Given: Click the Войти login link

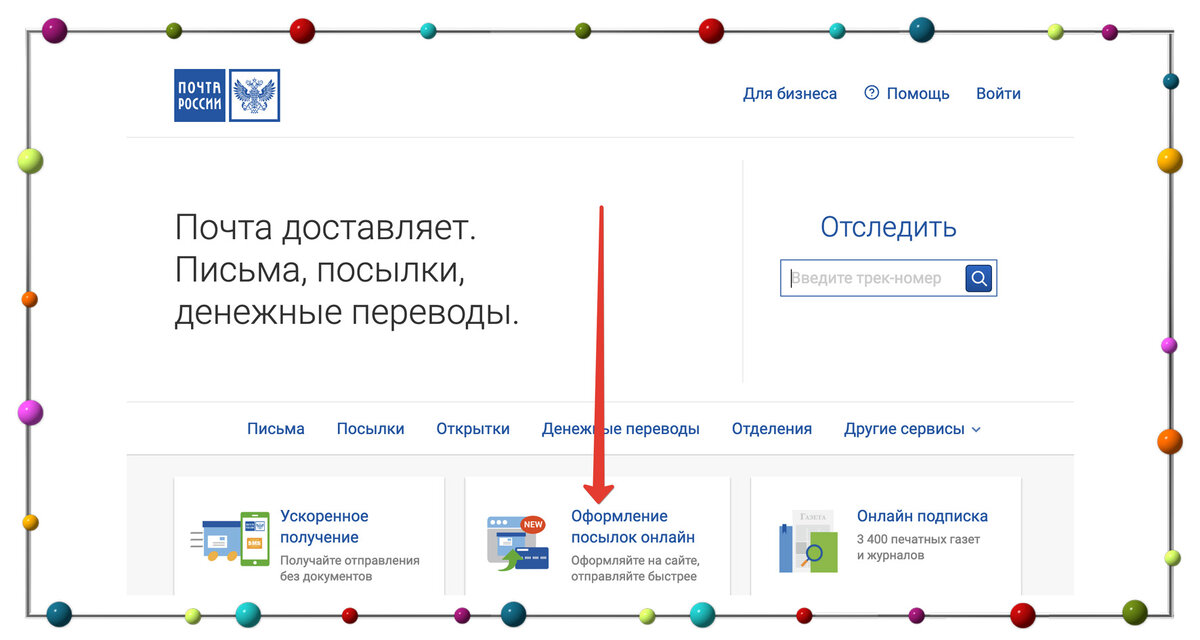Looking at the screenshot, I should 999,94.
